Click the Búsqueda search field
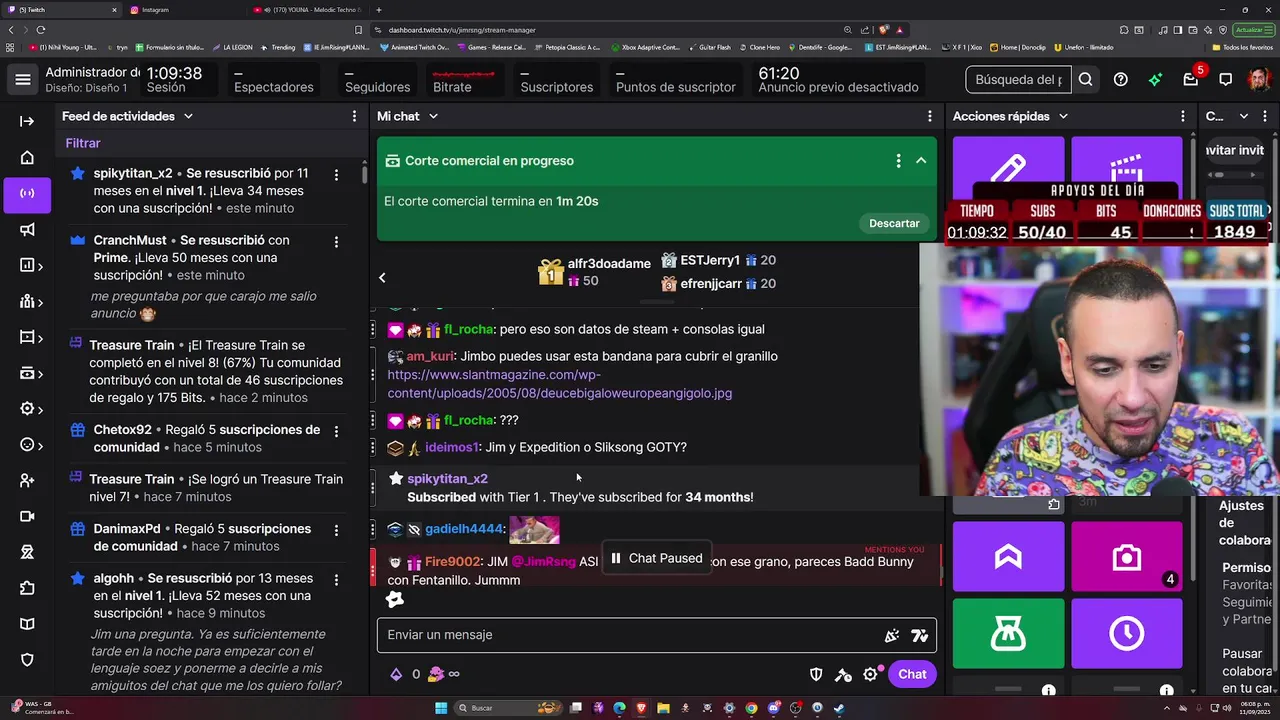 (x=1018, y=79)
